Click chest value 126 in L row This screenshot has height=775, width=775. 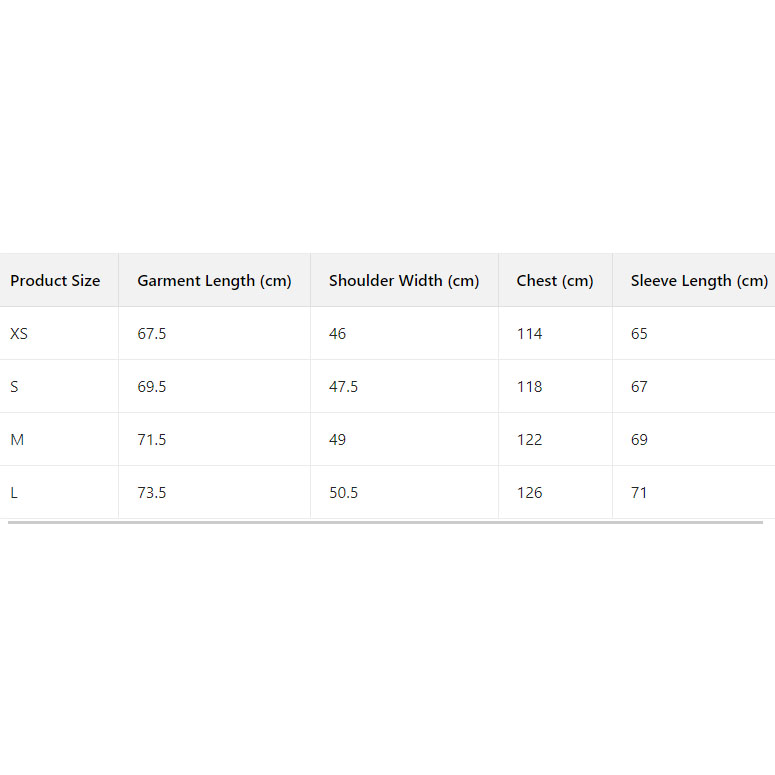529,493
